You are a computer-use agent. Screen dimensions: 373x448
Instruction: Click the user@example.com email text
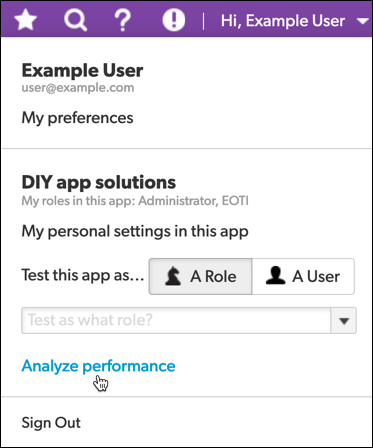tap(78, 88)
